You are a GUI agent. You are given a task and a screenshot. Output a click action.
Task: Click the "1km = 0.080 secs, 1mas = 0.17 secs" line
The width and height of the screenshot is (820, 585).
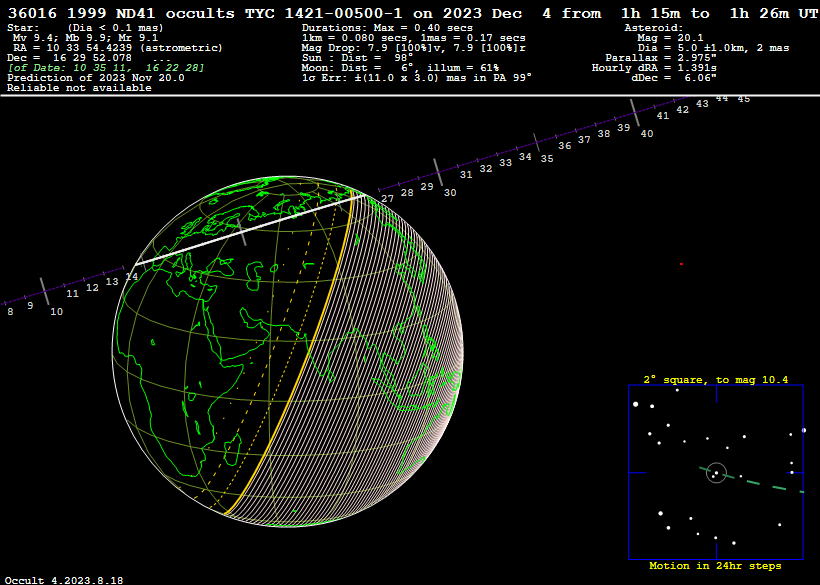point(414,38)
